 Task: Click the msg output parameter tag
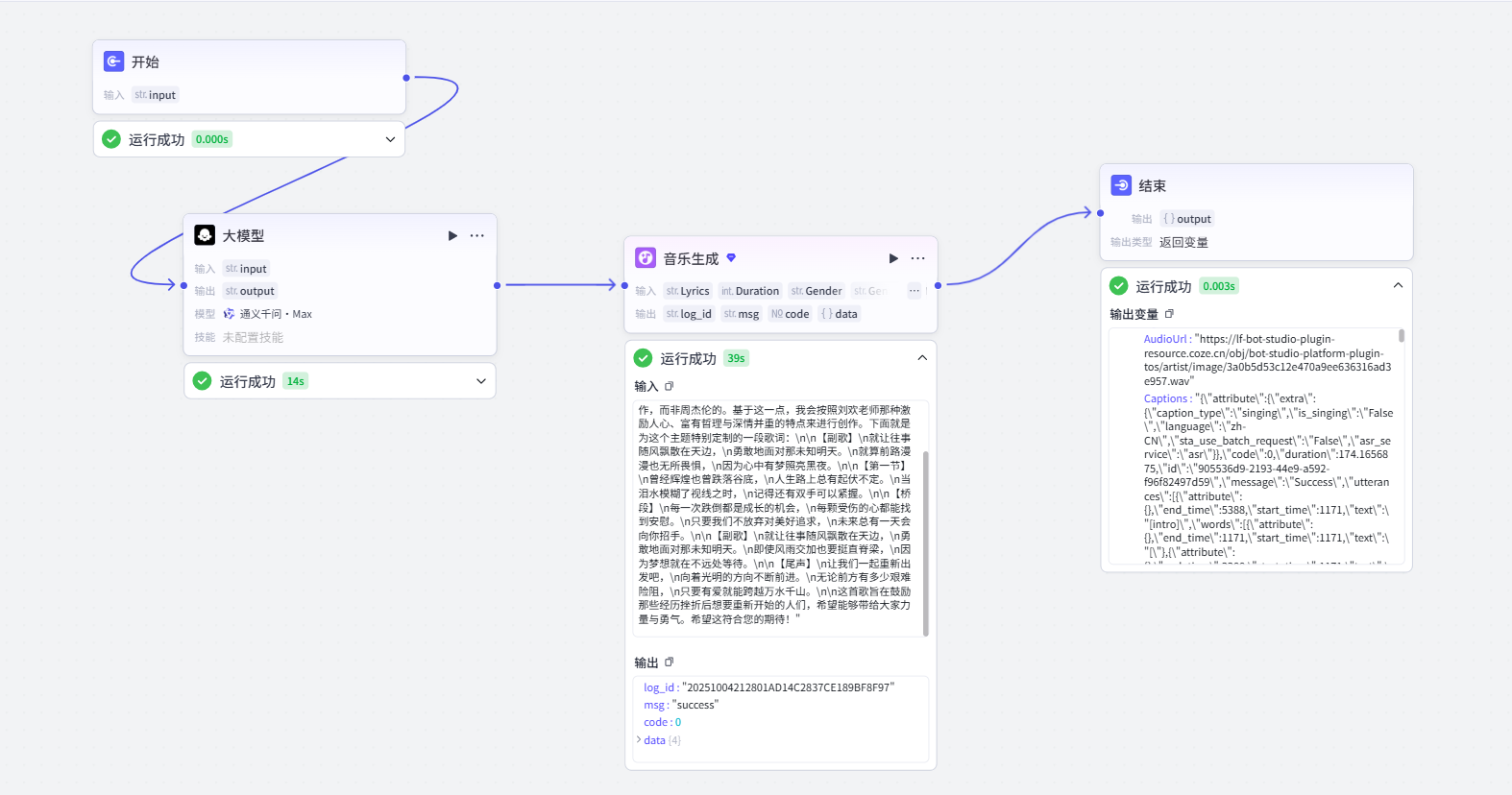click(742, 314)
